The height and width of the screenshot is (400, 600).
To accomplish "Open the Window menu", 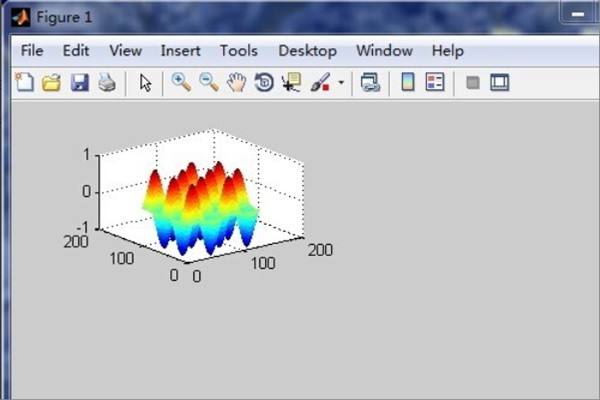I will (385, 51).
